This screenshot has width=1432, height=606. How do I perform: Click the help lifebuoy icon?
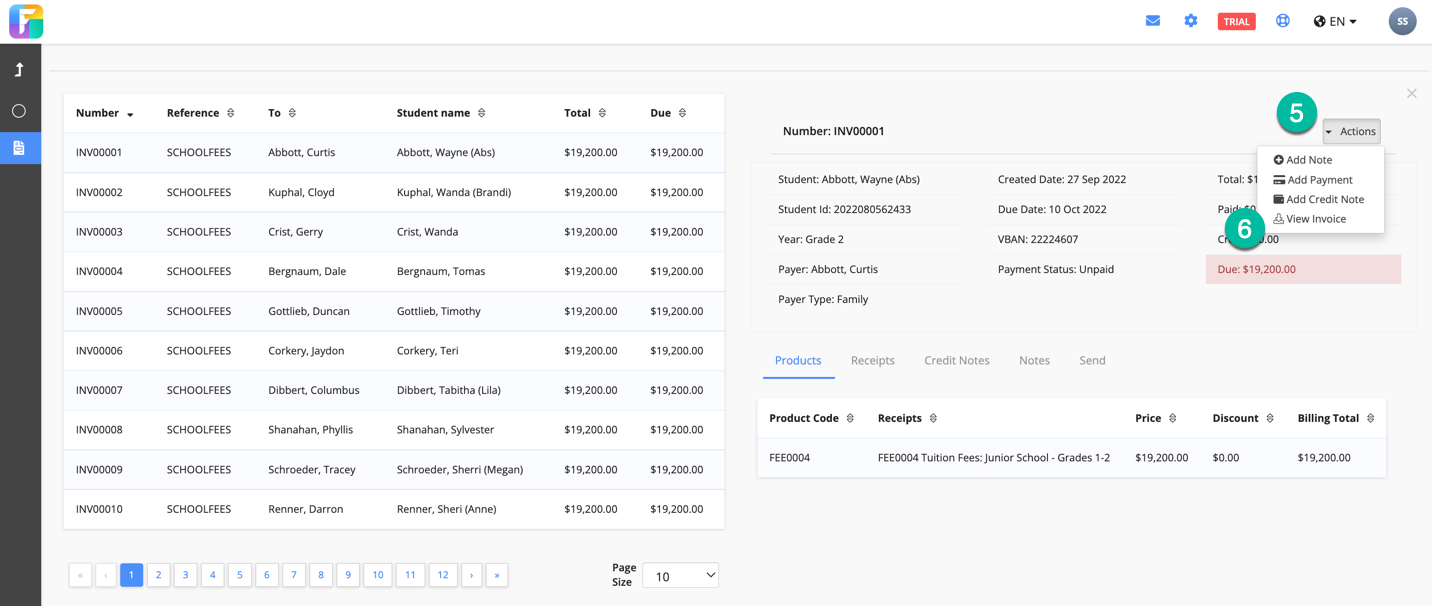[x=1282, y=21]
